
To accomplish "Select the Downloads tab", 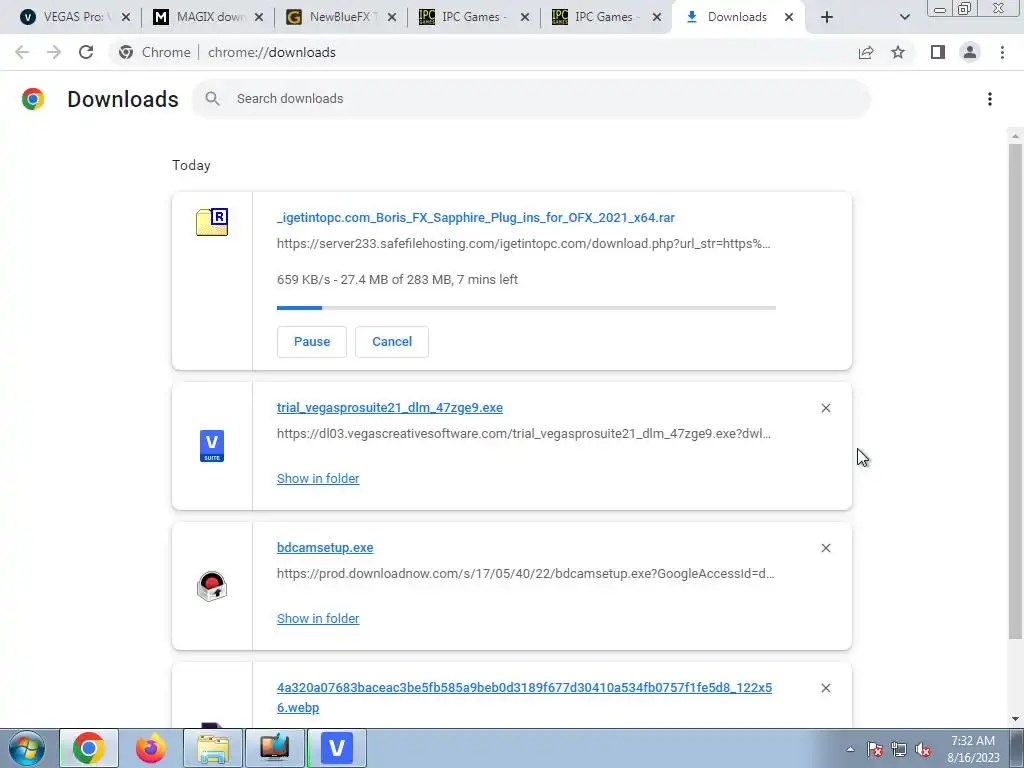I will click(737, 17).
